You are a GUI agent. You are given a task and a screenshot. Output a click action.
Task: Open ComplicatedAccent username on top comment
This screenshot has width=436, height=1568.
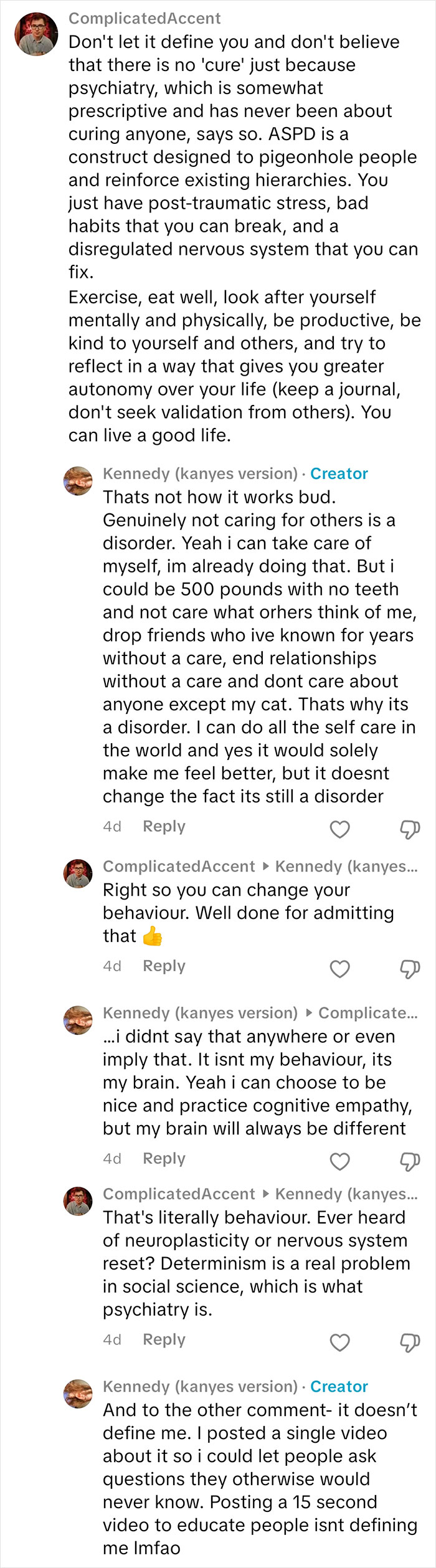coord(145,19)
